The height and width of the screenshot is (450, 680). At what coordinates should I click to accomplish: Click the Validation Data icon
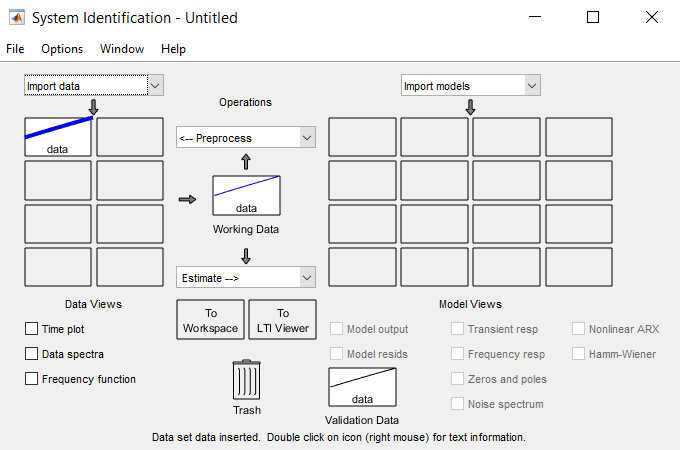(362, 387)
